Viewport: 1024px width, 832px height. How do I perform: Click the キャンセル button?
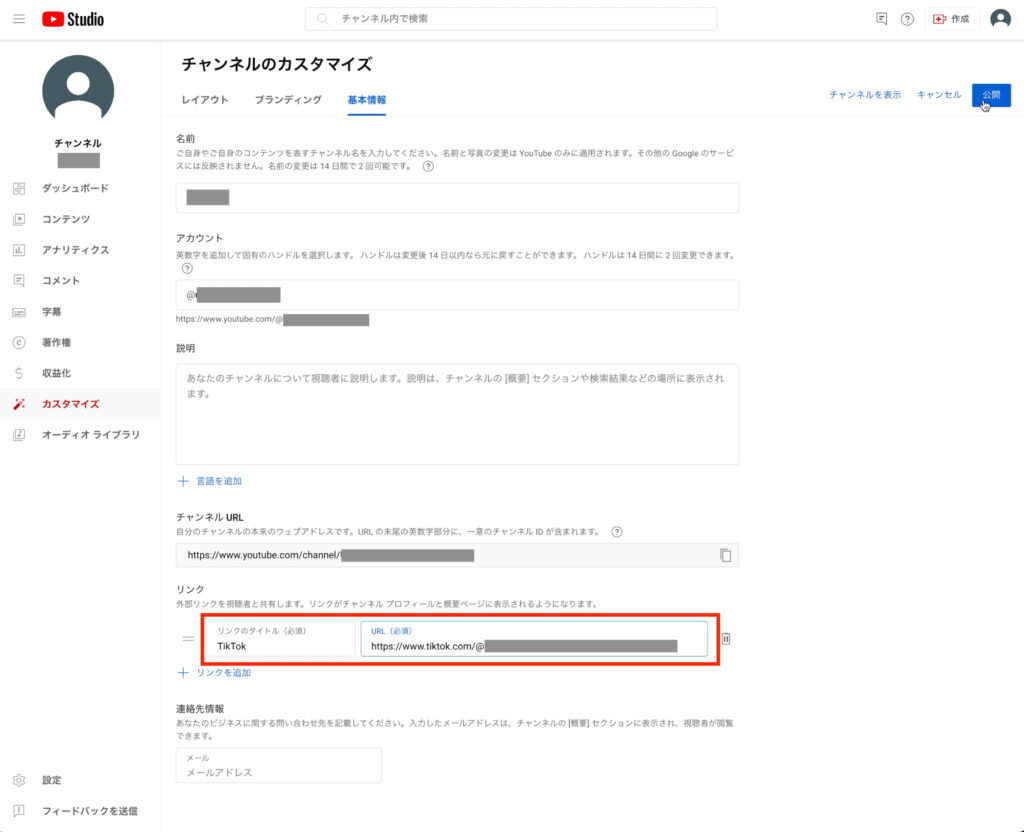point(938,95)
